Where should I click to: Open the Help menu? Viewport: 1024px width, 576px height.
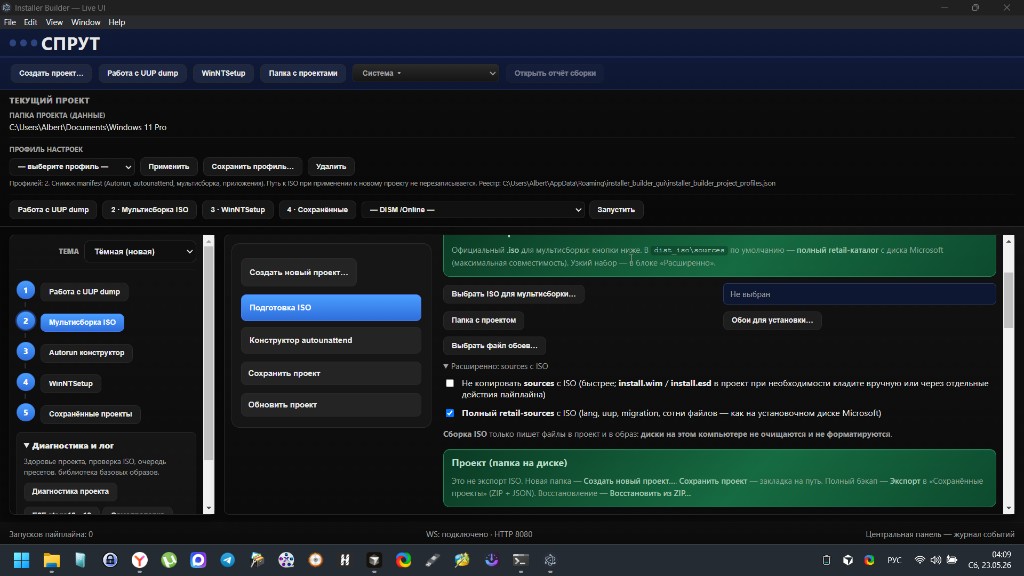coord(117,22)
